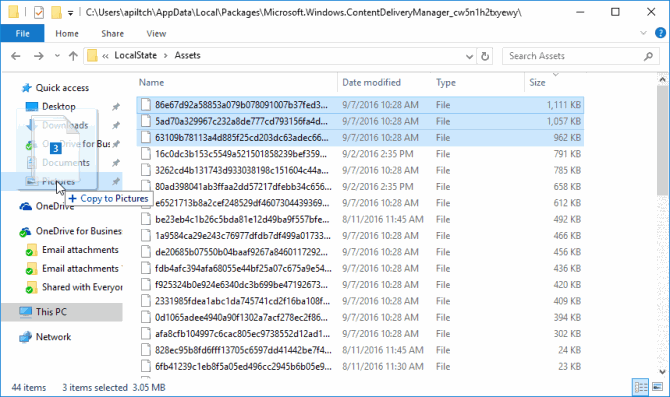Select file 16c0dc3b153c5549a521501858
This screenshot has width=670, height=397.
[x=360, y=154]
